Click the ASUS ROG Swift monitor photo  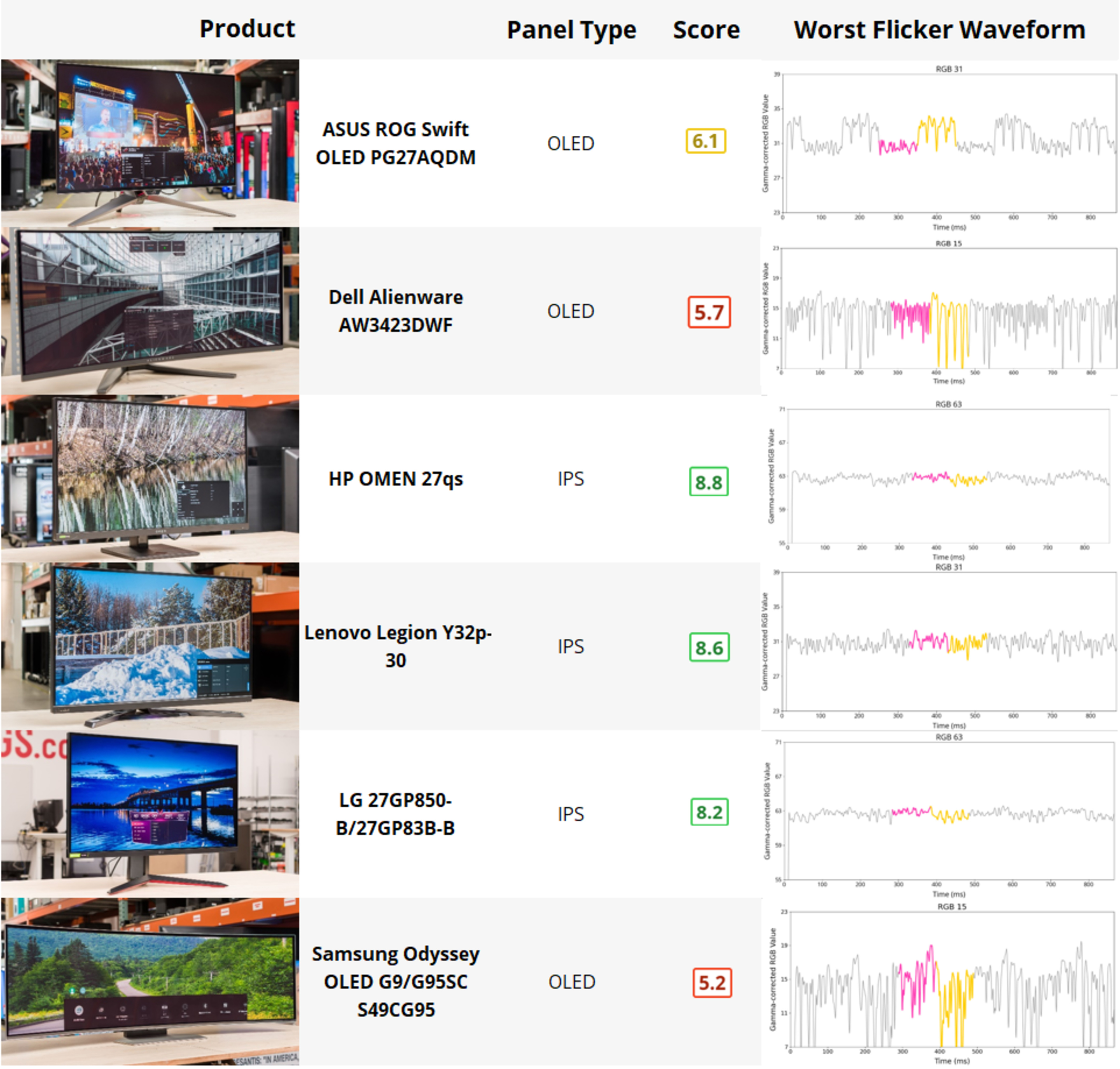[x=150, y=142]
